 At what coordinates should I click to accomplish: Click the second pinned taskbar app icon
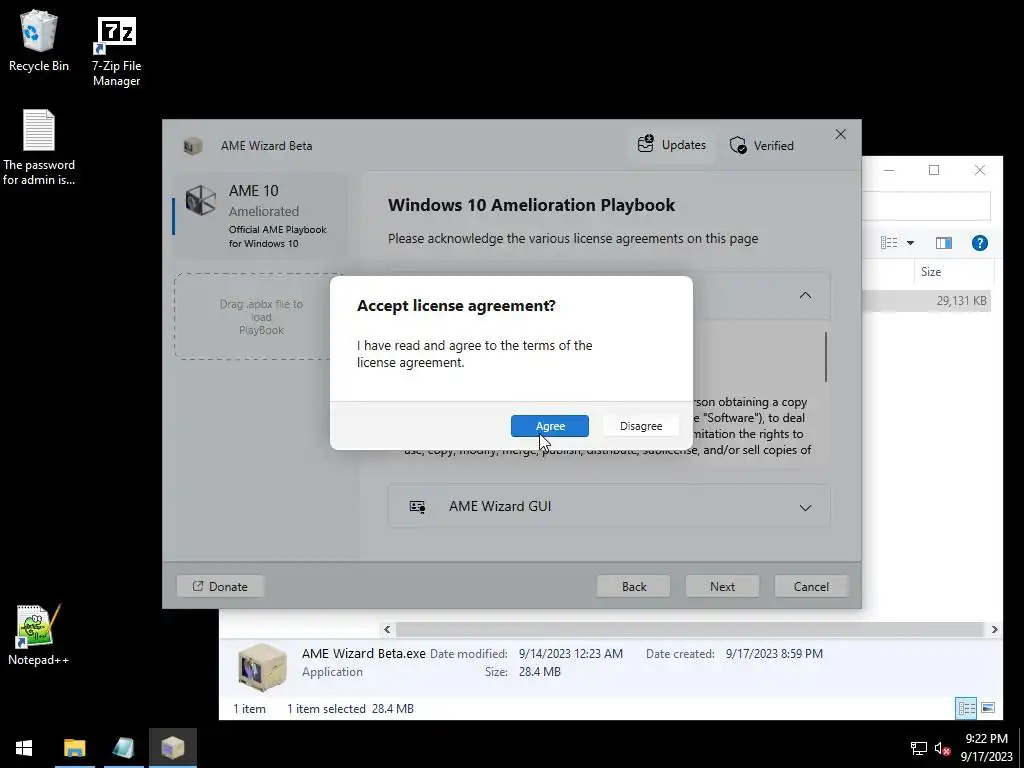[123, 748]
